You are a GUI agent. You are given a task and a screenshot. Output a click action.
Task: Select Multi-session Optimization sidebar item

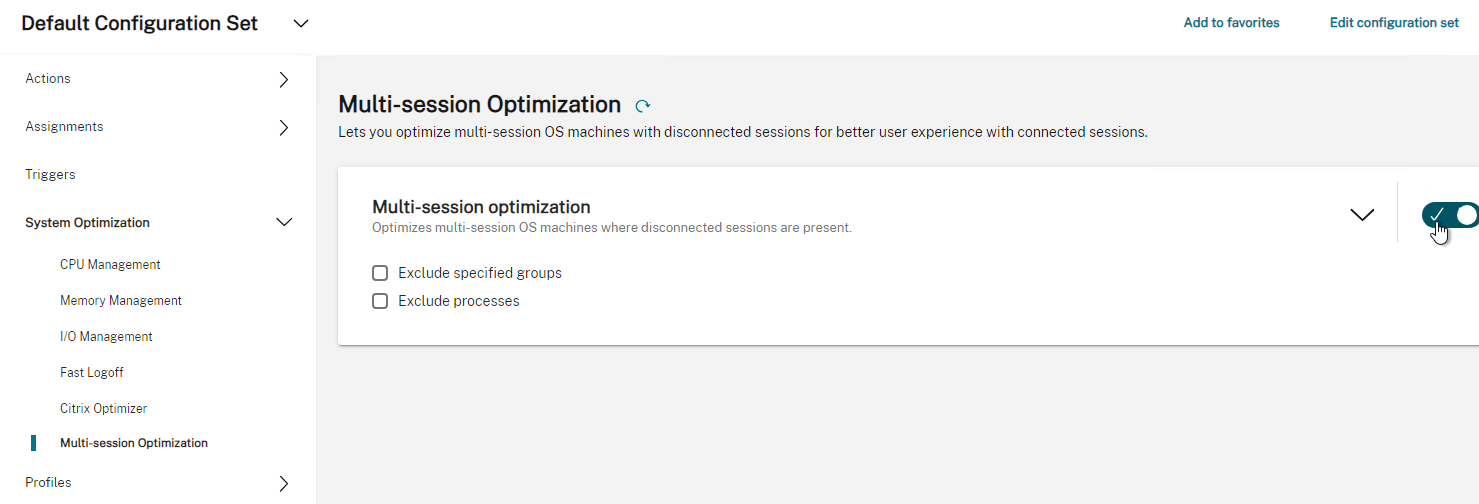134,443
